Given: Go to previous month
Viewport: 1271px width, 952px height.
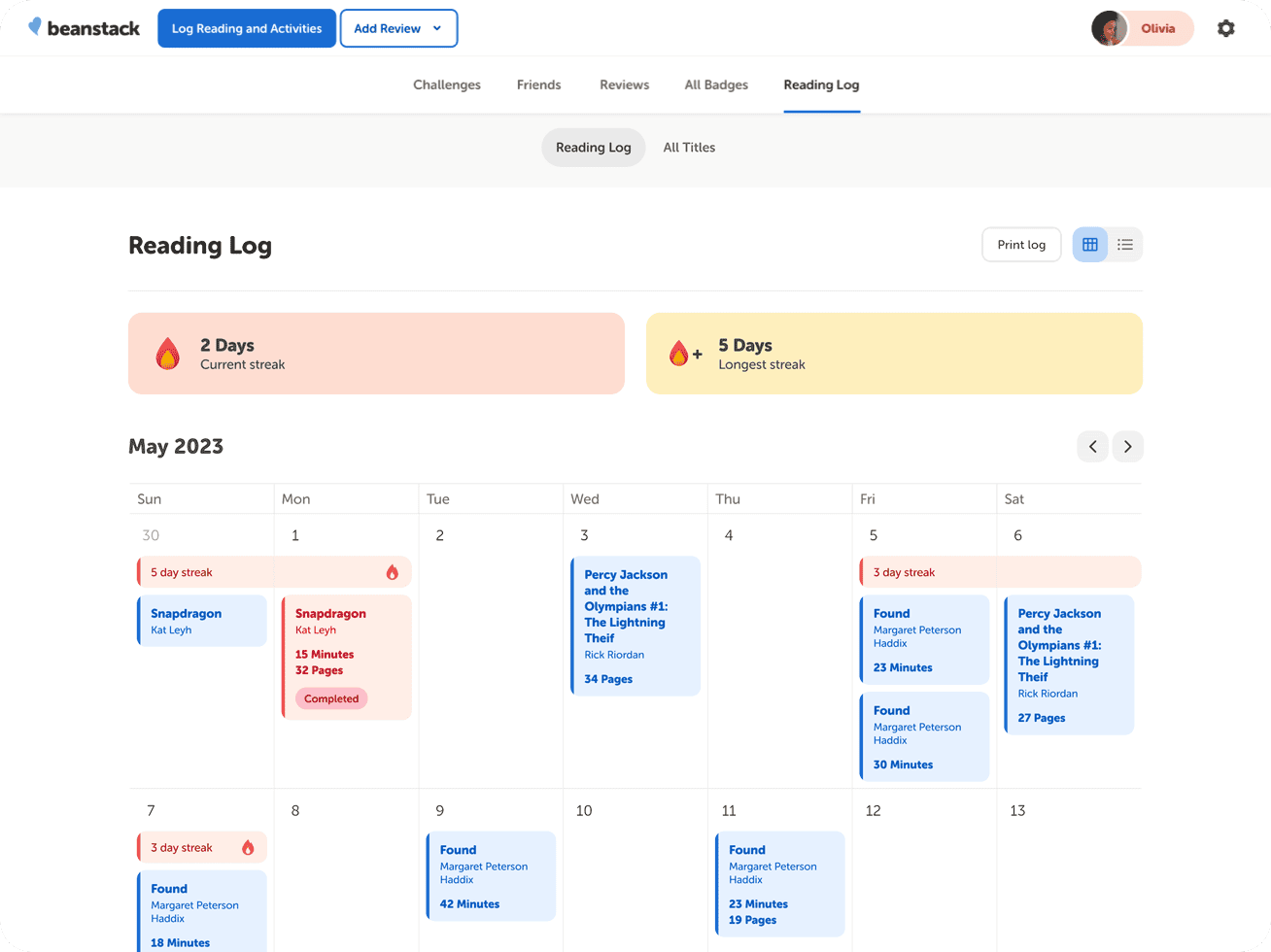Looking at the screenshot, I should [1092, 447].
